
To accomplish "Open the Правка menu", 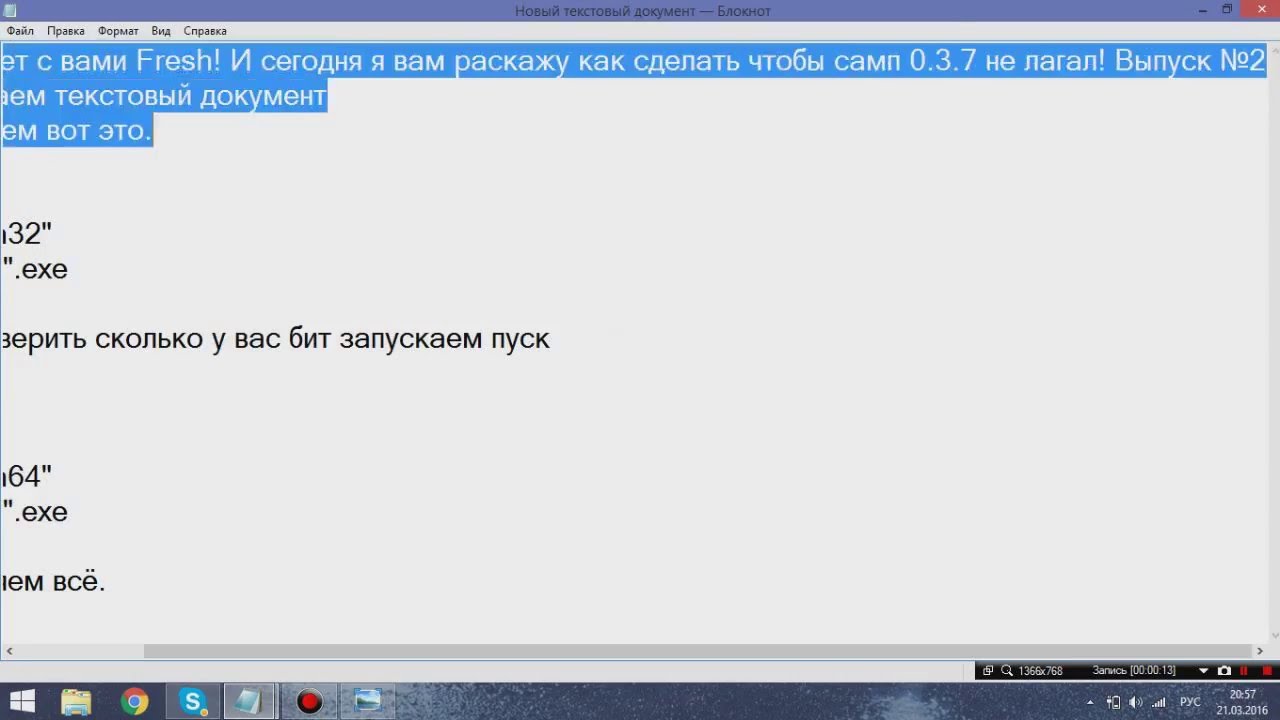I will [66, 31].
